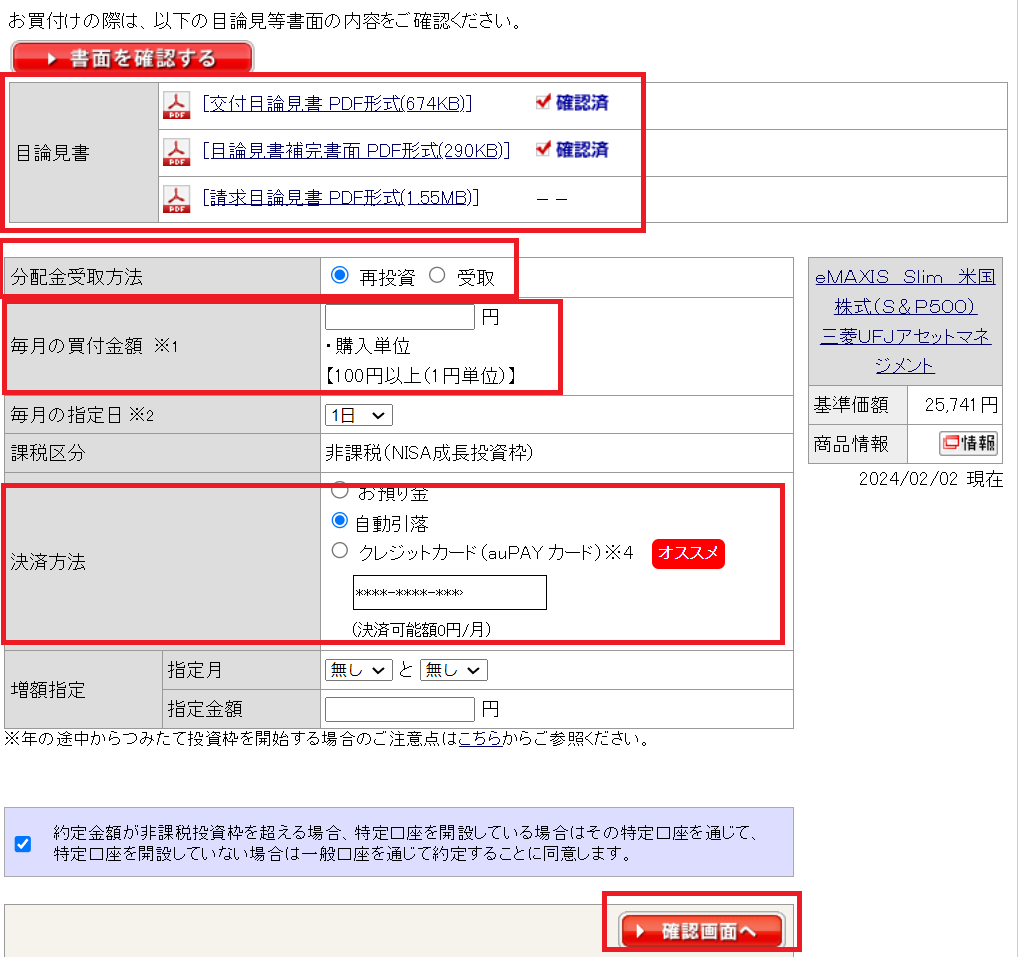This screenshot has height=957, width=1018.
Task: Select クレジットカード (auPAY カード) option
Action: (x=340, y=551)
